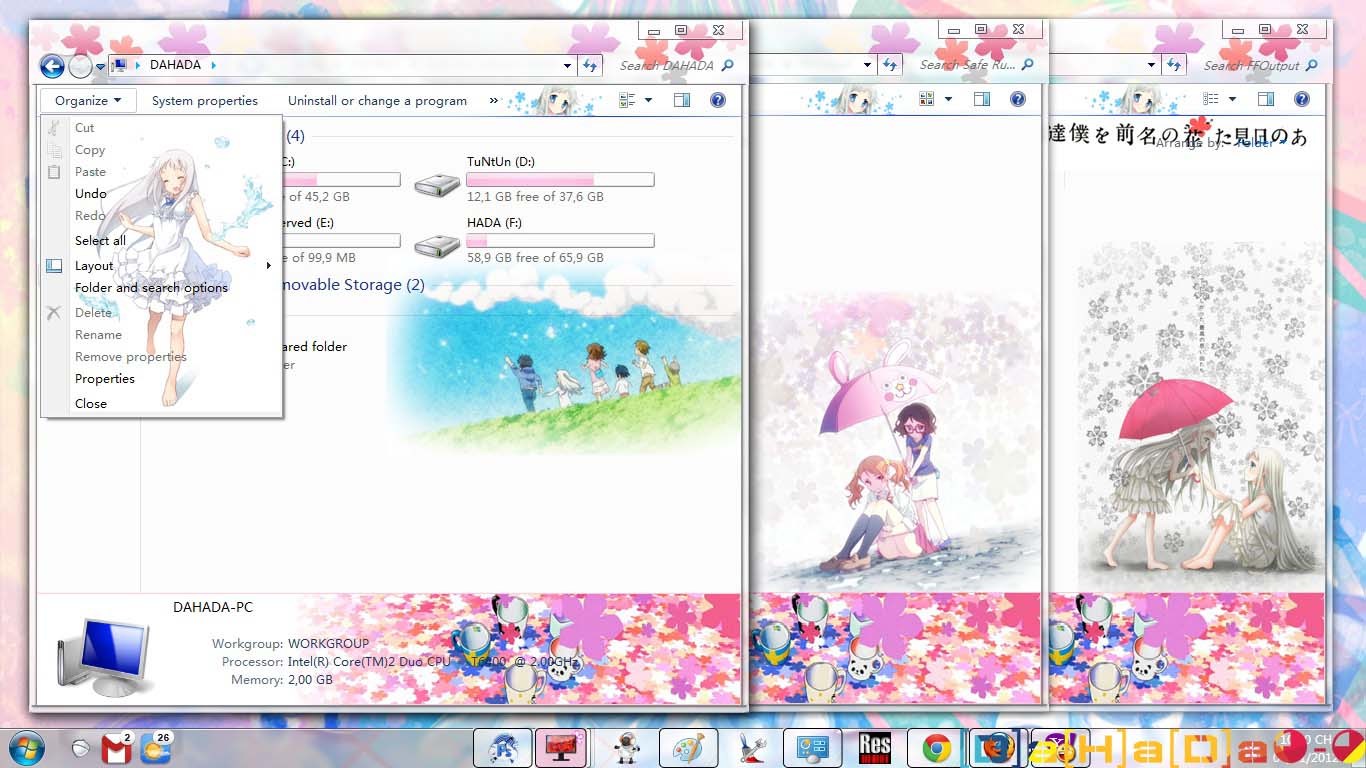
Task: Open the Windows Start menu orb
Action: (27, 748)
